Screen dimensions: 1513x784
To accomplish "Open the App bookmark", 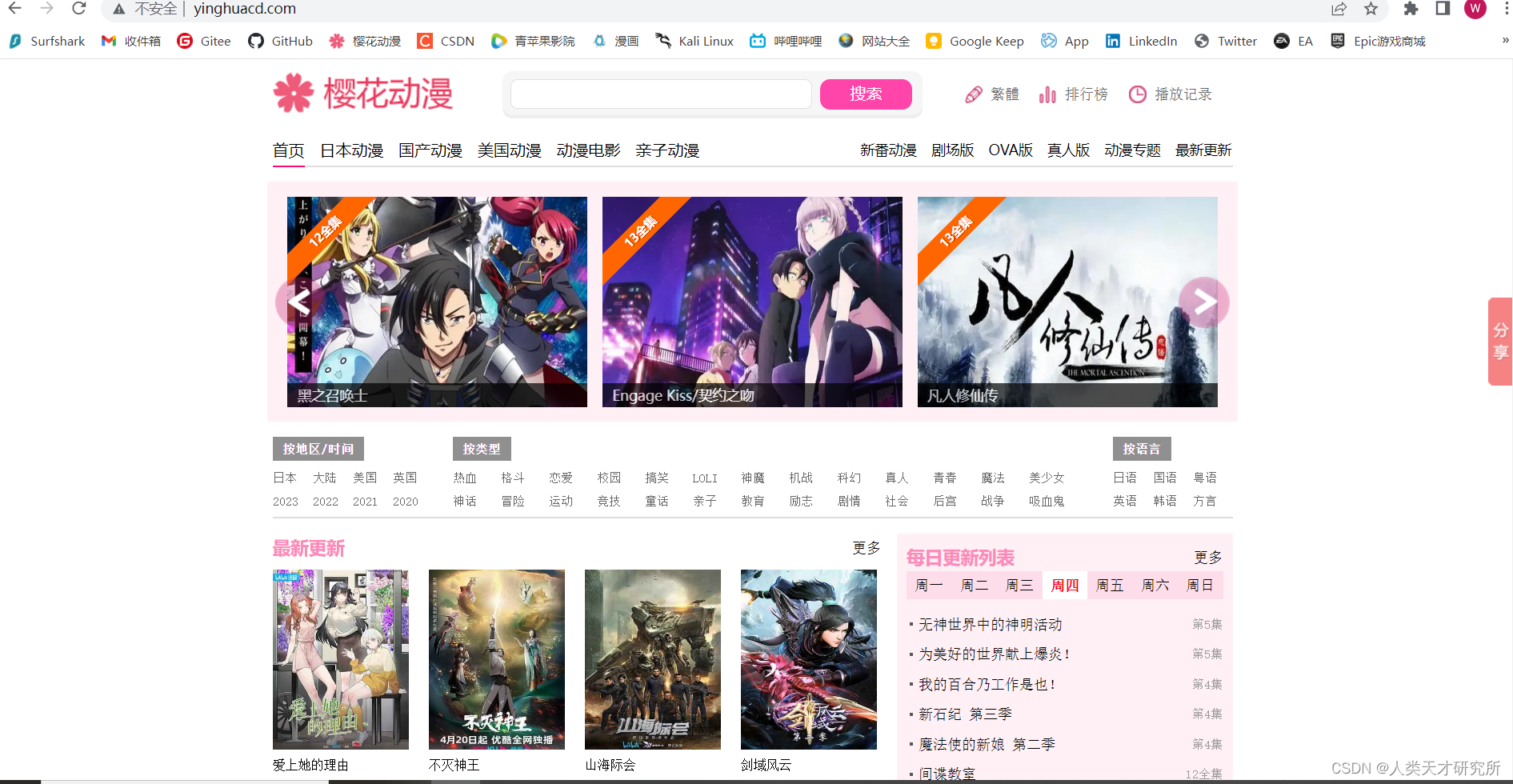I will 1064,41.
